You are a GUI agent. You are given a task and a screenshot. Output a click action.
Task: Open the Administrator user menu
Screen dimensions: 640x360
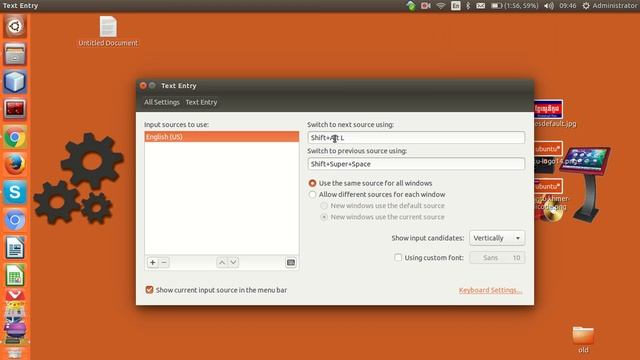coord(616,6)
